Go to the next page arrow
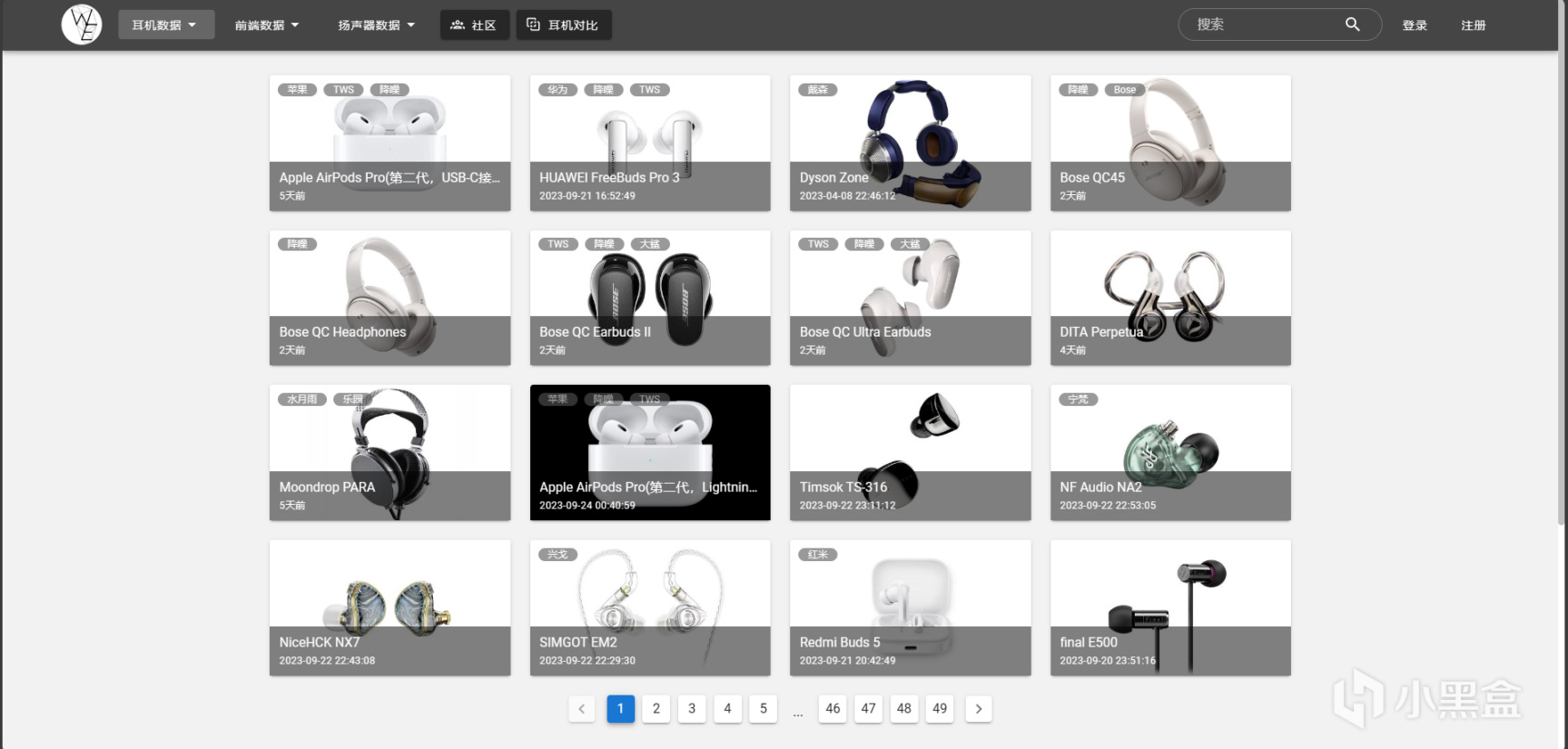1568x749 pixels. coord(978,708)
